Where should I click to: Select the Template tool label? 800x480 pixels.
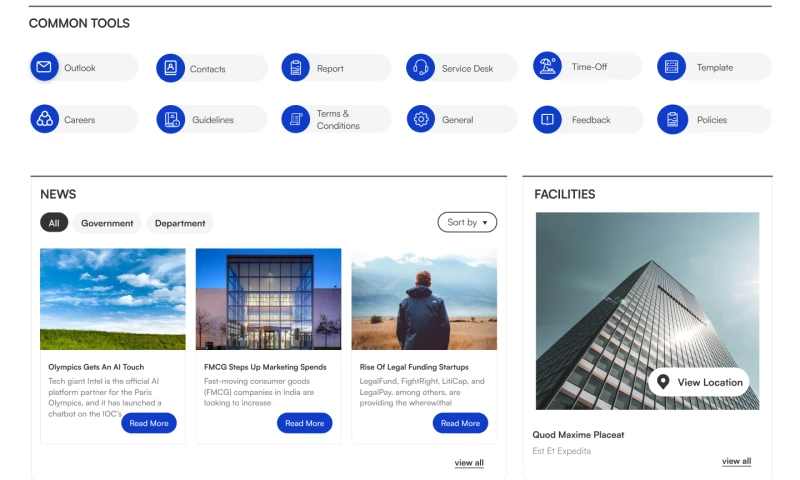(x=715, y=67)
